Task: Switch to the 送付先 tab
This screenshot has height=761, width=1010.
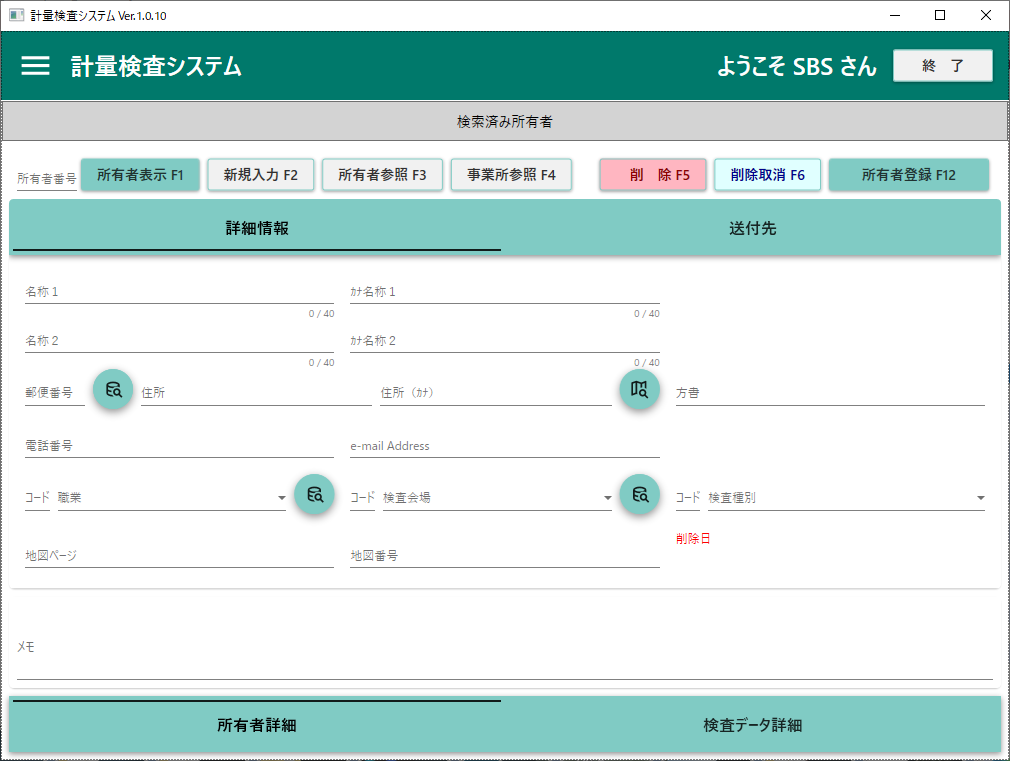Action: point(752,228)
